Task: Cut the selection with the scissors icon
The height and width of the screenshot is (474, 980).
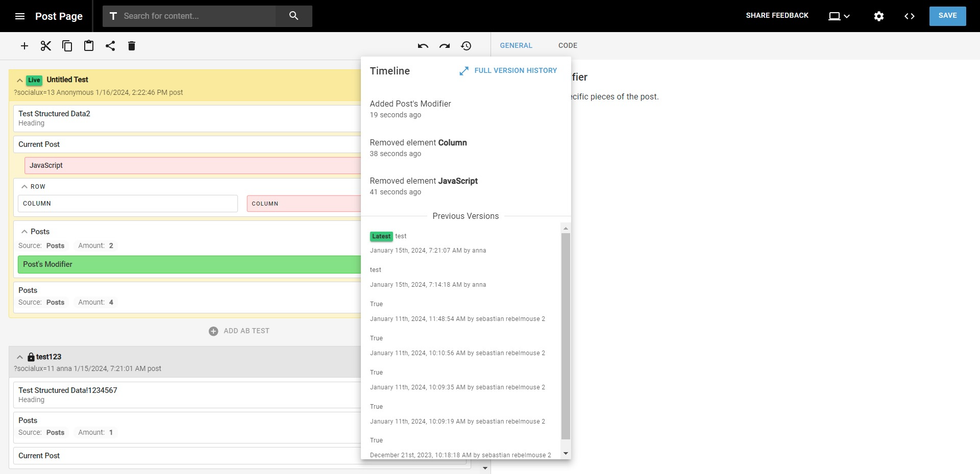Action: coord(46,46)
